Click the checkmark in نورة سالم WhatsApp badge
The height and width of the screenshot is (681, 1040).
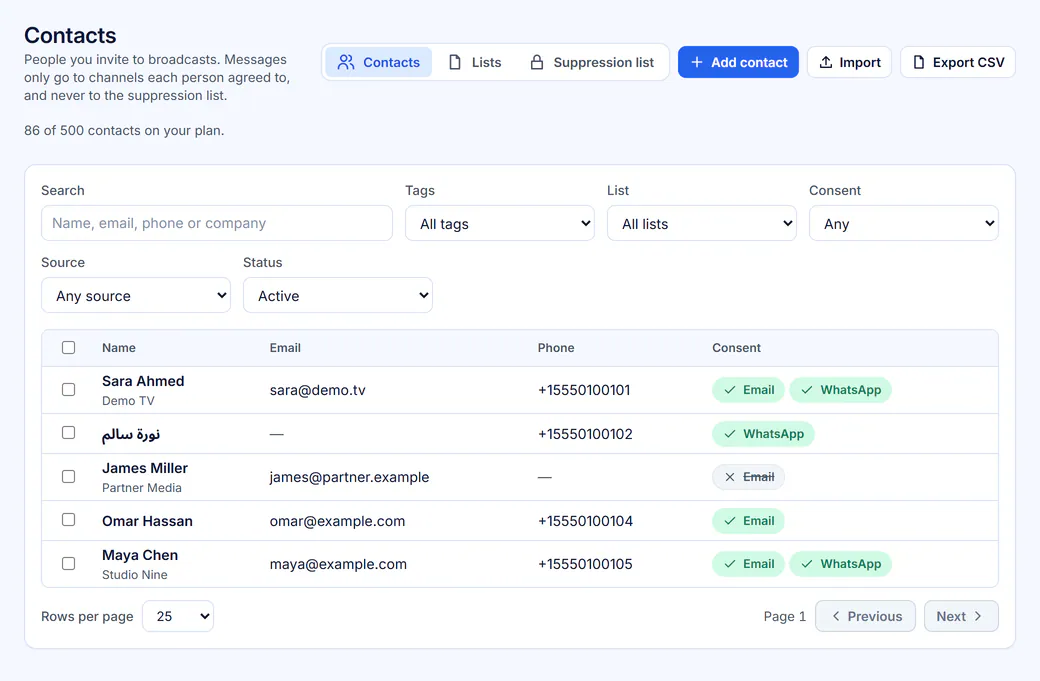coord(730,434)
